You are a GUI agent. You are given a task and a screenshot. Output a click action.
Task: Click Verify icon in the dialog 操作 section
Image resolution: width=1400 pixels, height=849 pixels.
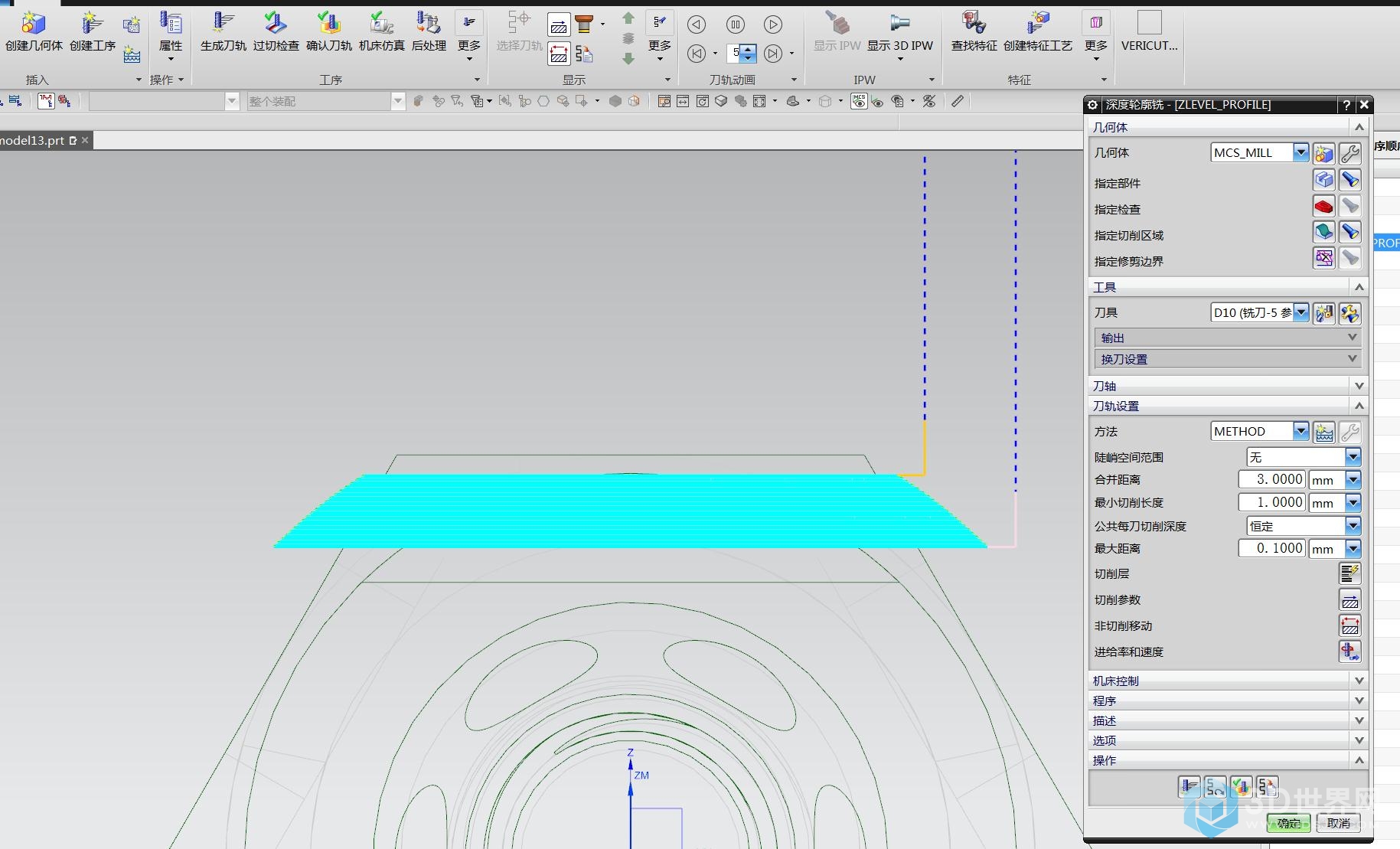pyautogui.click(x=1242, y=787)
